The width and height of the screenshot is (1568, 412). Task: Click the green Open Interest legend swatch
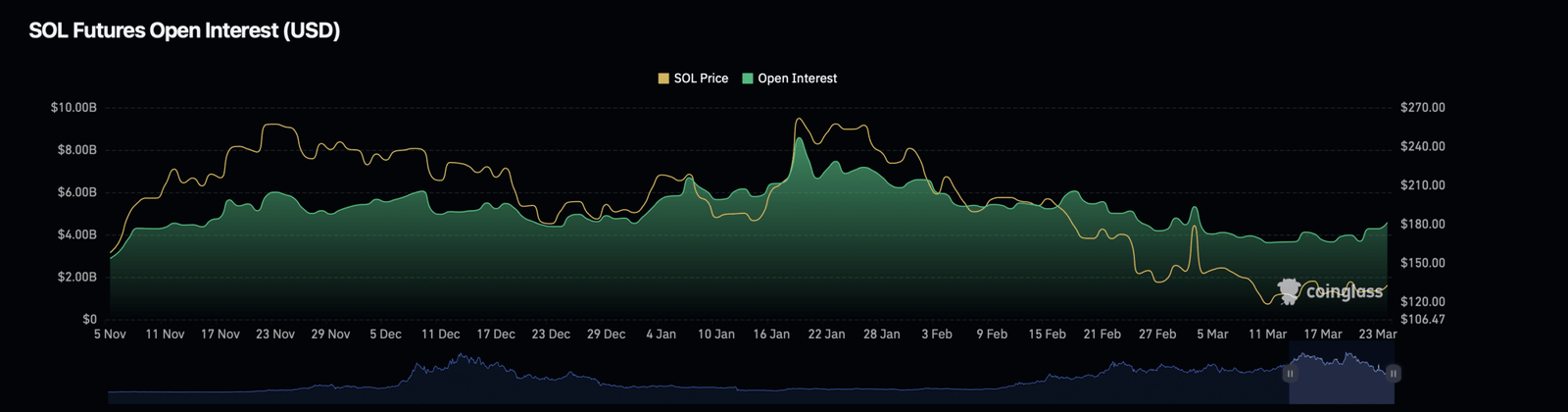pos(748,78)
